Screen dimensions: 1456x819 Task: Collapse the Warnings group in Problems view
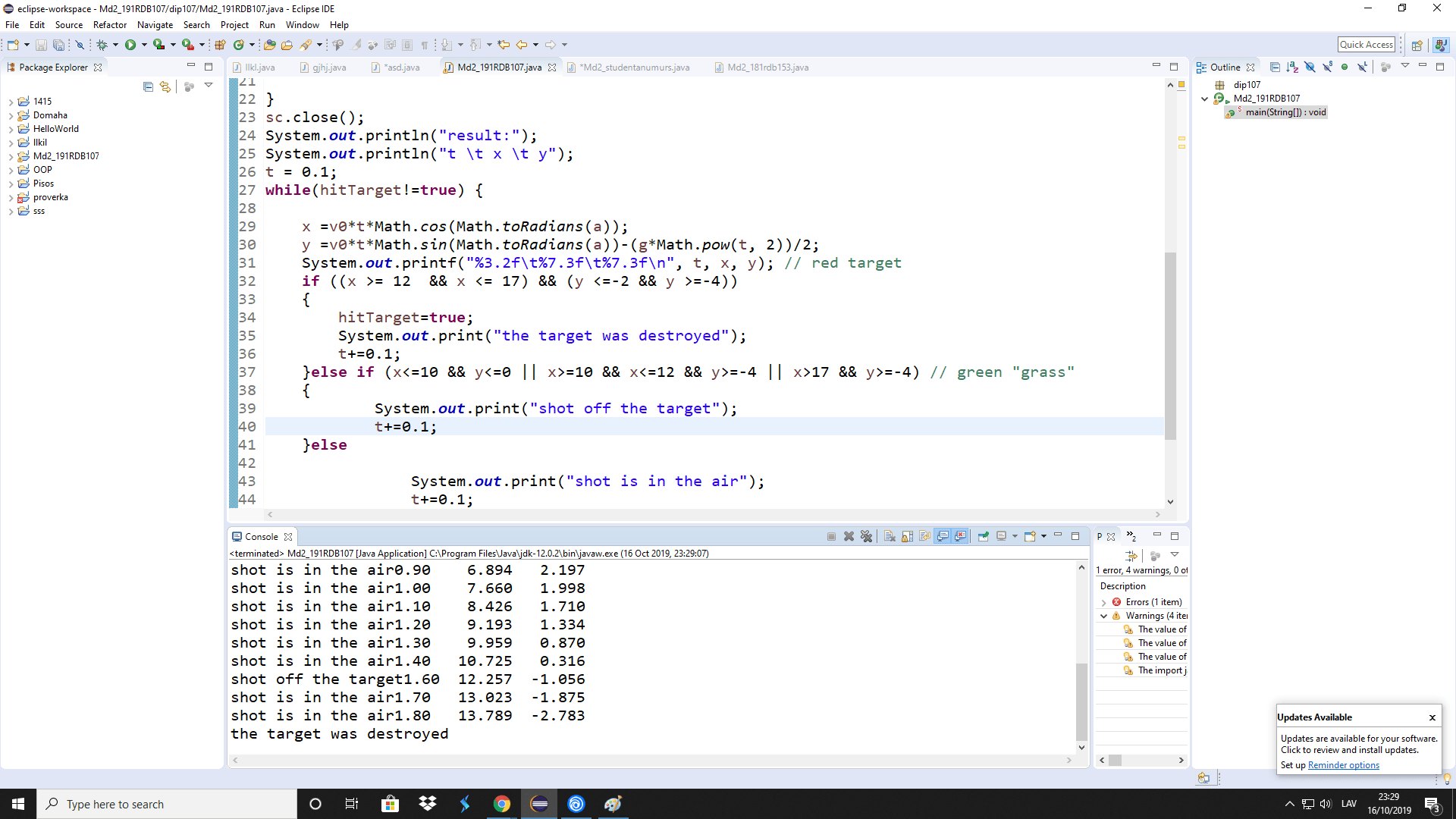pyautogui.click(x=1104, y=616)
